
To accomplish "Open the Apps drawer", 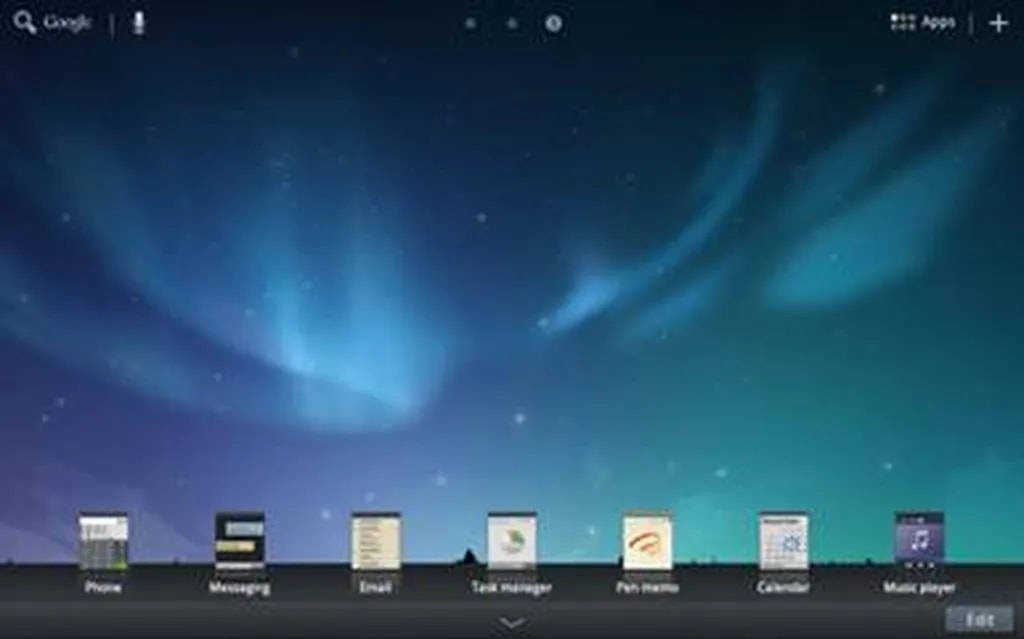I will click(923, 22).
